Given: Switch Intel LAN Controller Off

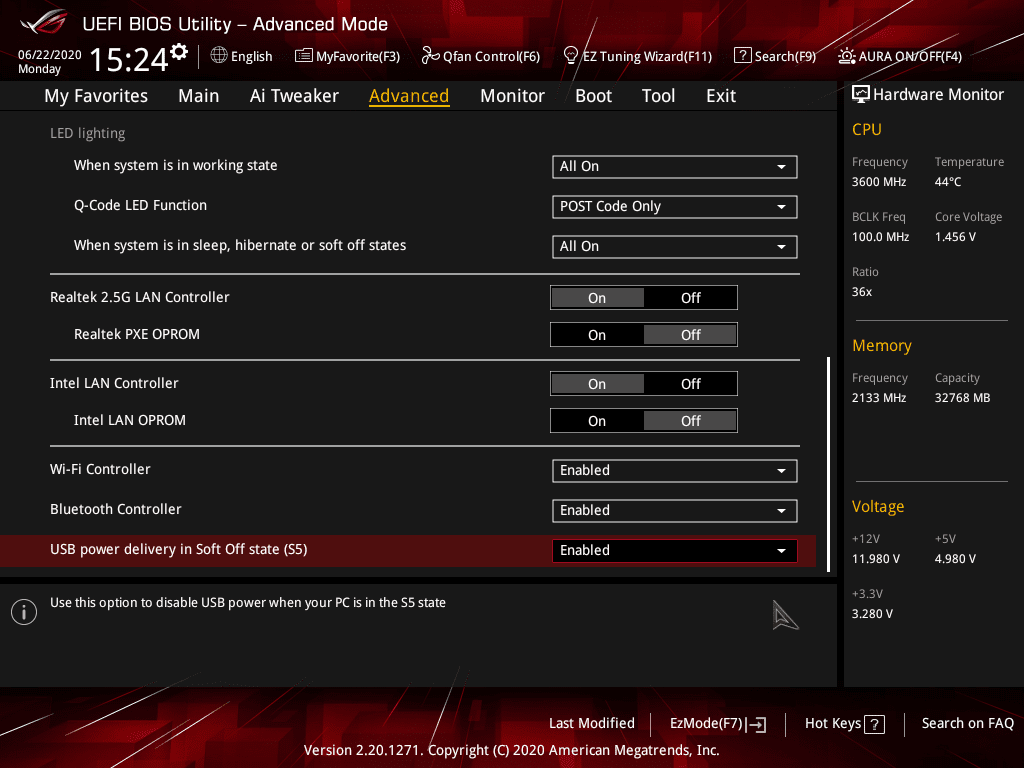Looking at the screenshot, I should (690, 384).
